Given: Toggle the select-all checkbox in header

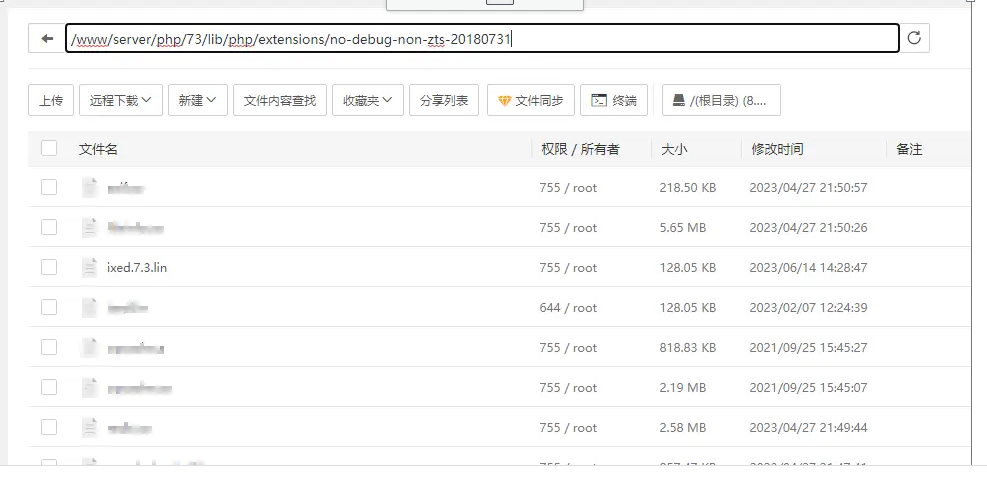Looking at the screenshot, I should (49, 148).
